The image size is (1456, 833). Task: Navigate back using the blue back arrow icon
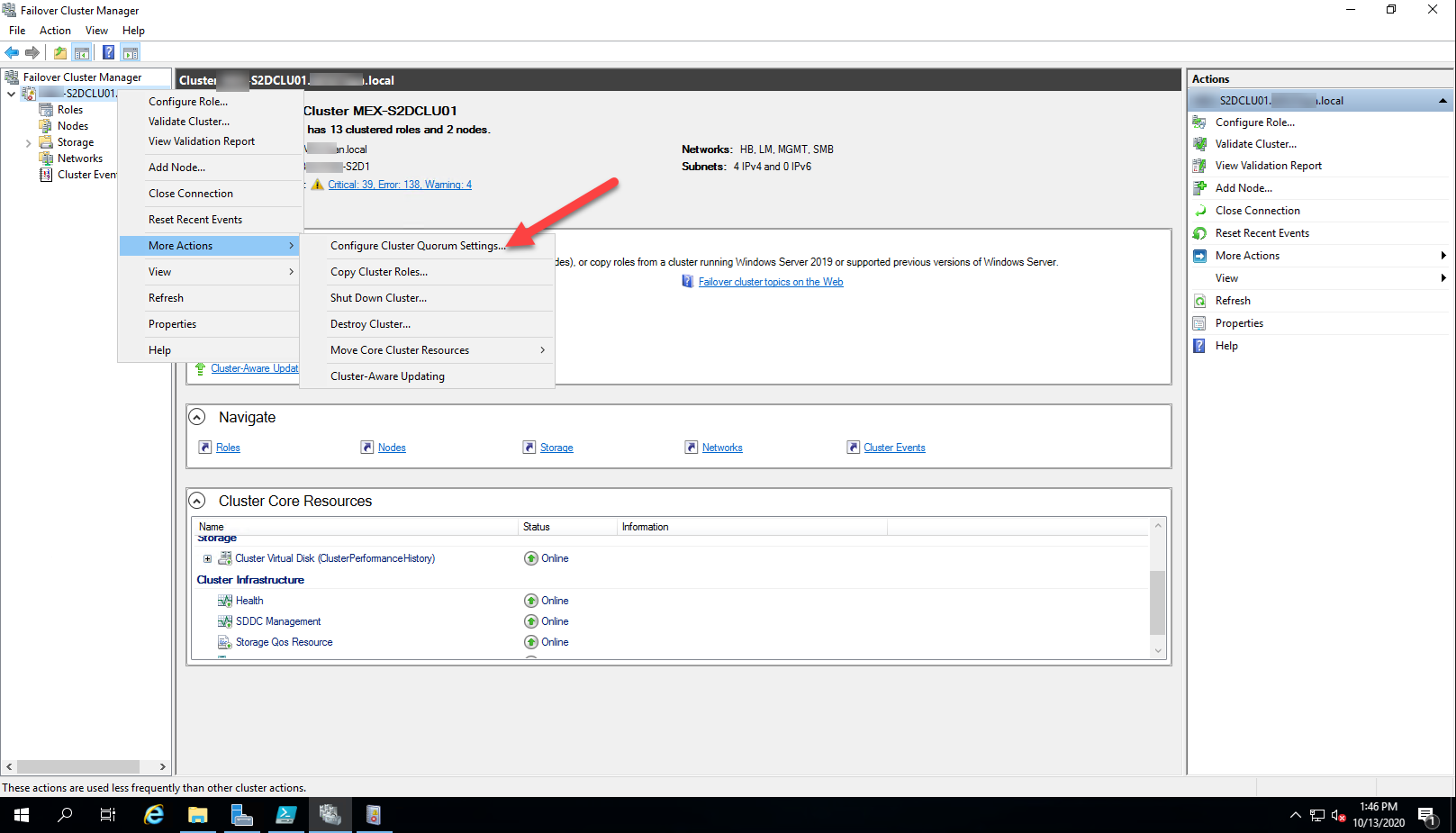pos(11,51)
